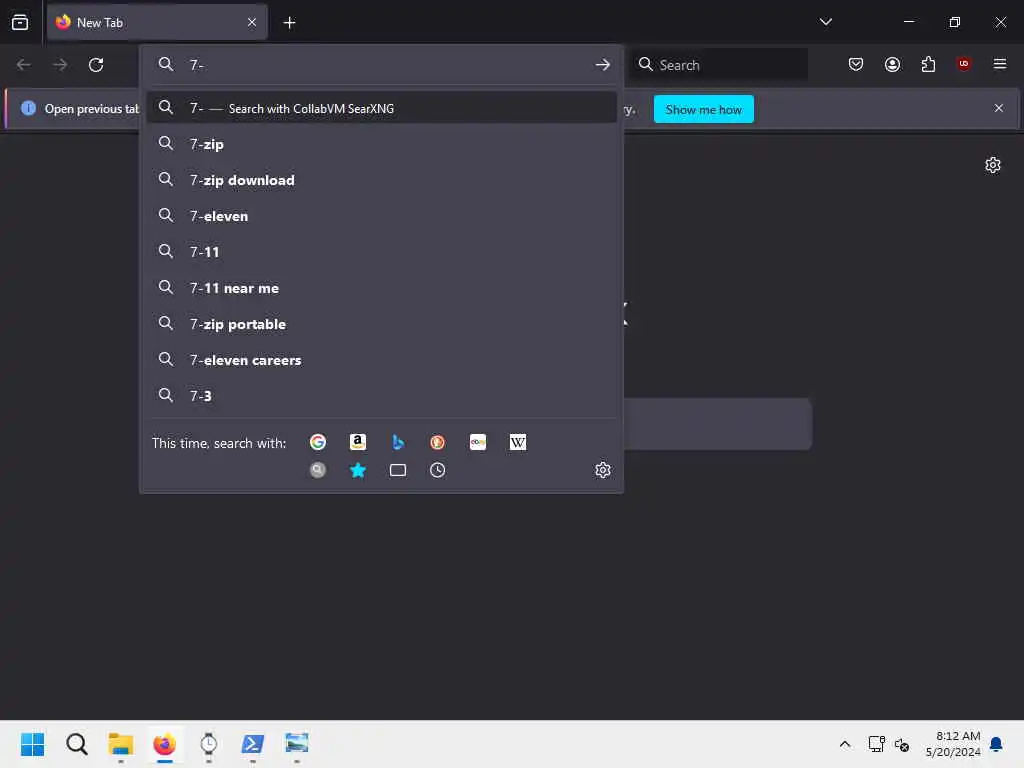Image resolution: width=1024 pixels, height=768 pixels.
Task: Reload the current page
Action: (96, 65)
